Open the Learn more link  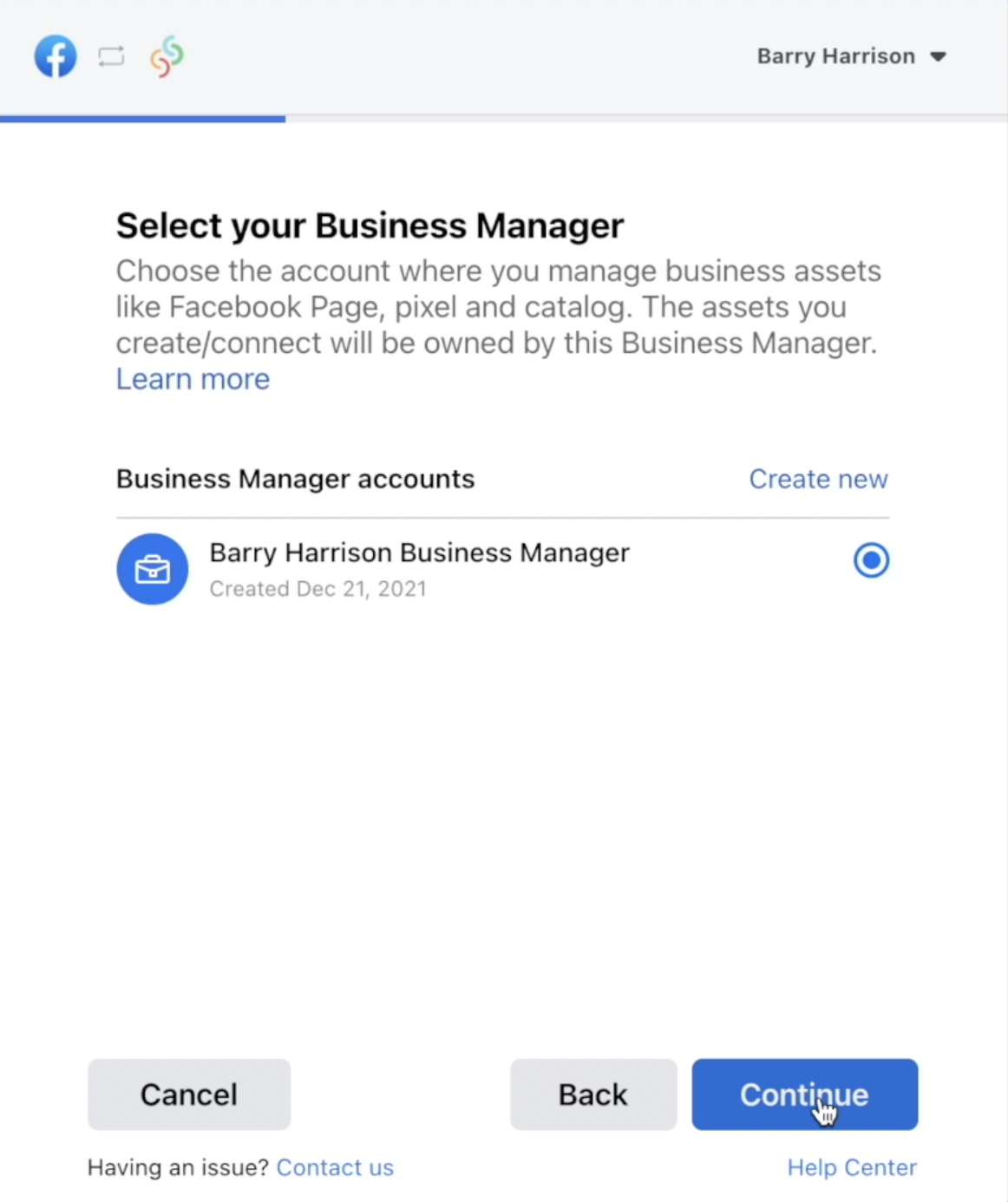pos(193,379)
